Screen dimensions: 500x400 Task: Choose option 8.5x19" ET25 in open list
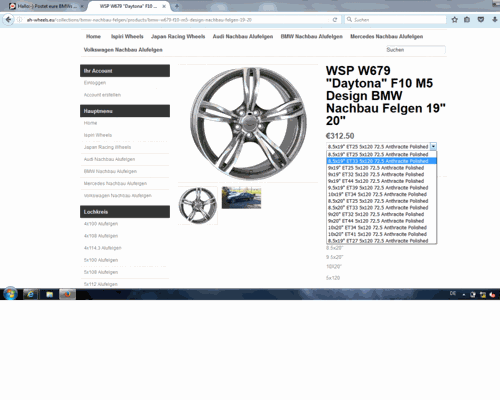pyautogui.click(x=381, y=154)
